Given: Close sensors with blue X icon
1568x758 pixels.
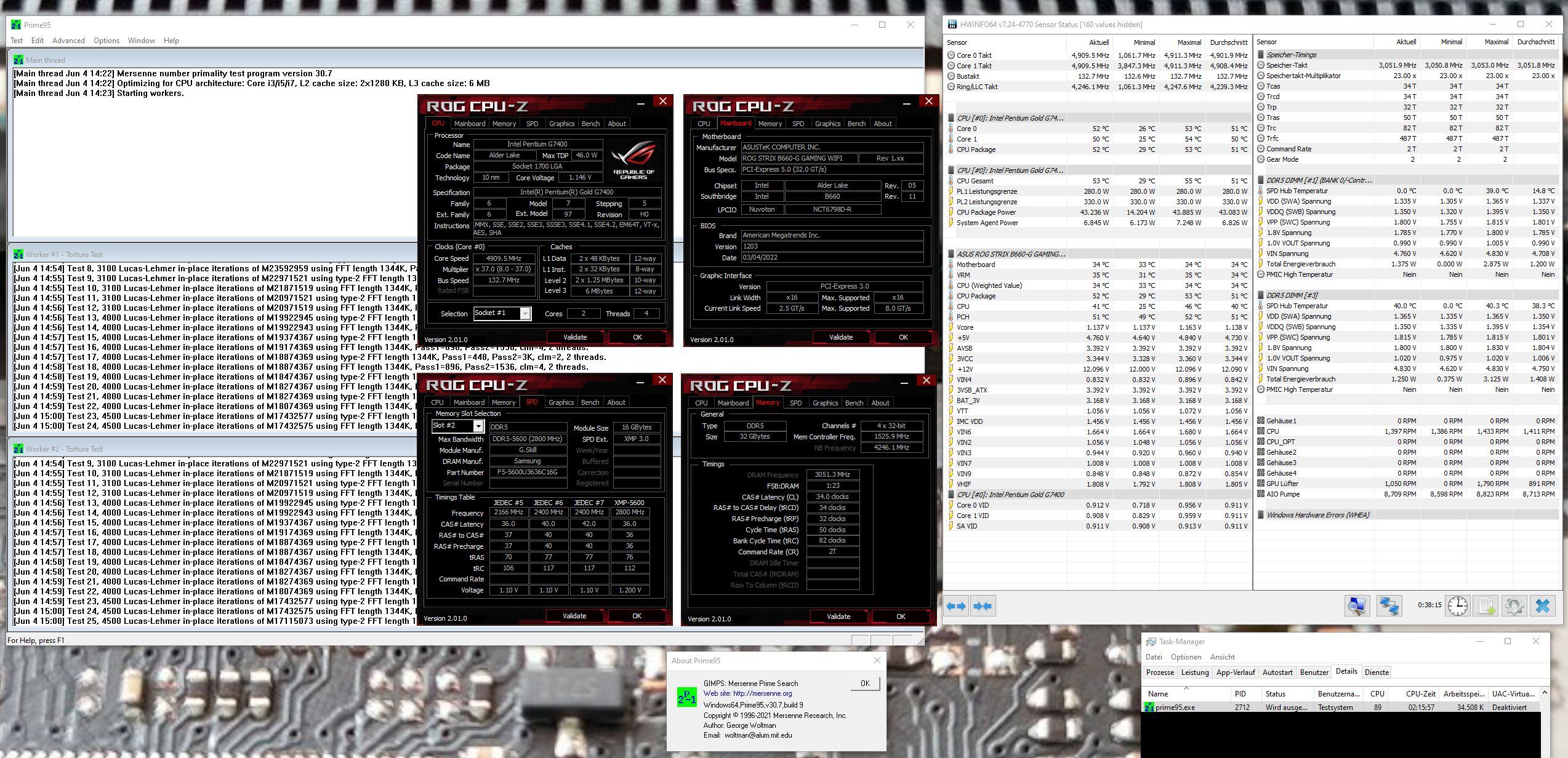Looking at the screenshot, I should point(1543,606).
